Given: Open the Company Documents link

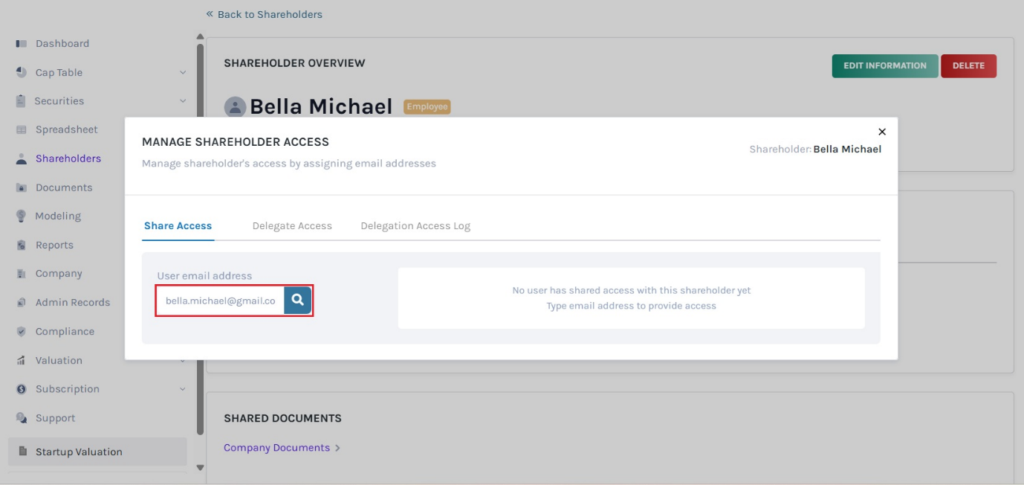Looking at the screenshot, I should pyautogui.click(x=277, y=448).
